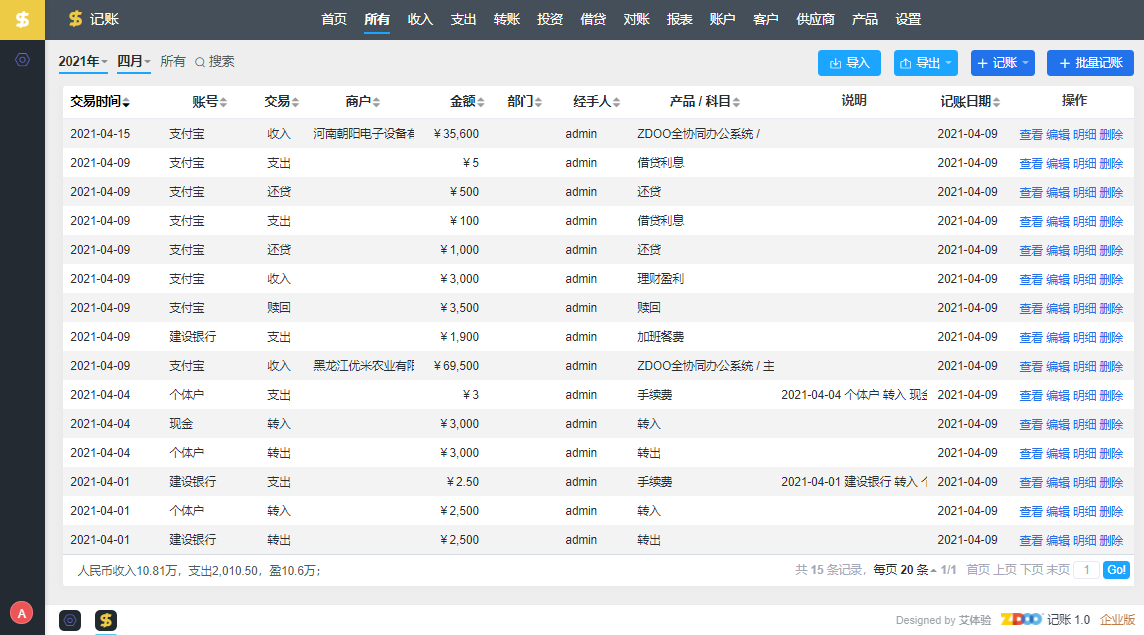The image size is (1144, 635).
Task: Click 删除 for the 加班餐费 row
Action: click(x=1111, y=337)
